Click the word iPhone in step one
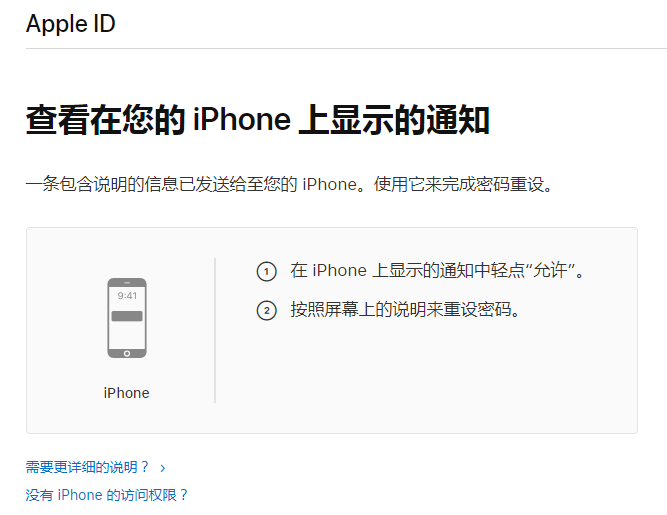The width and height of the screenshot is (667, 515). pos(339,270)
